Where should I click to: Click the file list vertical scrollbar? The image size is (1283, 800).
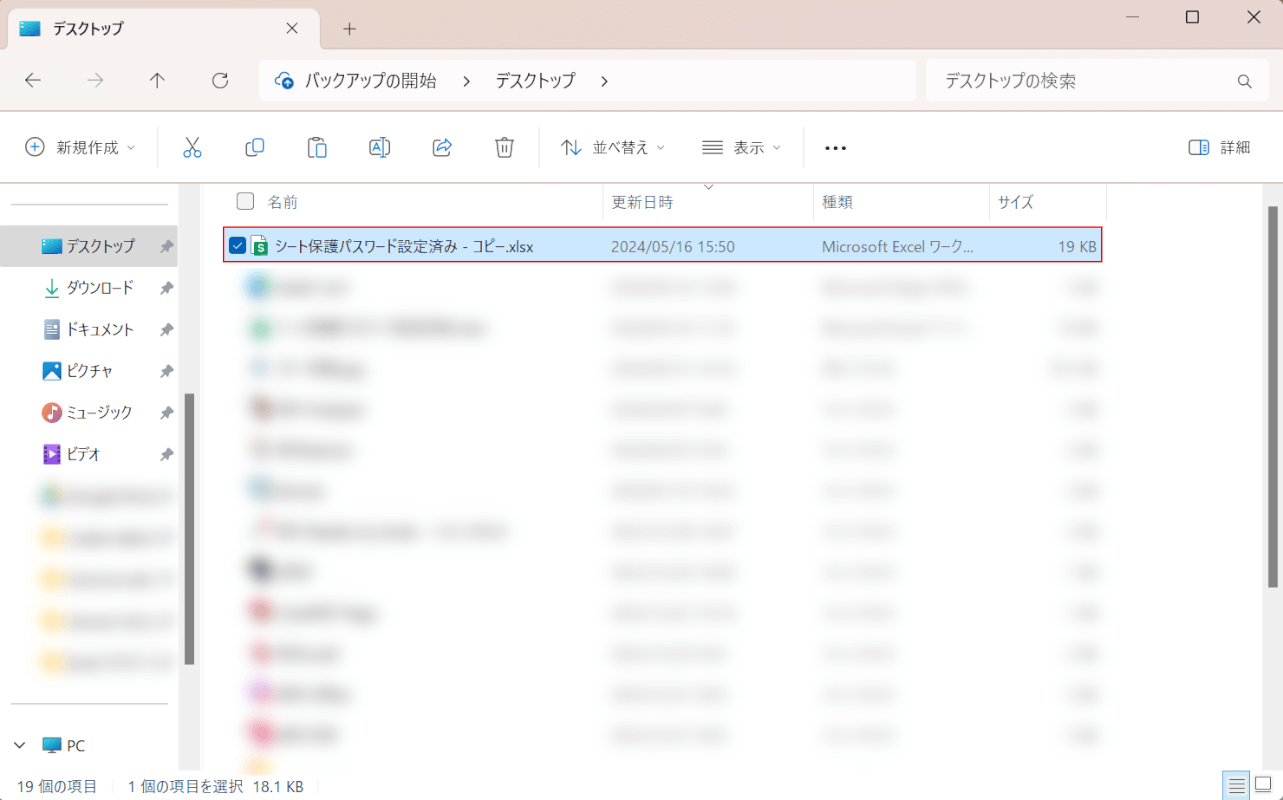pyautogui.click(x=1273, y=396)
